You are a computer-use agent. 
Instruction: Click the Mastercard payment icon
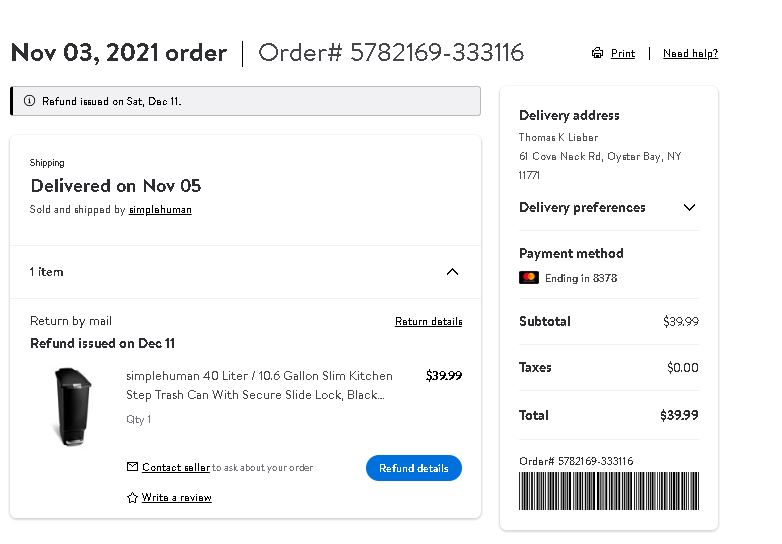(x=529, y=278)
